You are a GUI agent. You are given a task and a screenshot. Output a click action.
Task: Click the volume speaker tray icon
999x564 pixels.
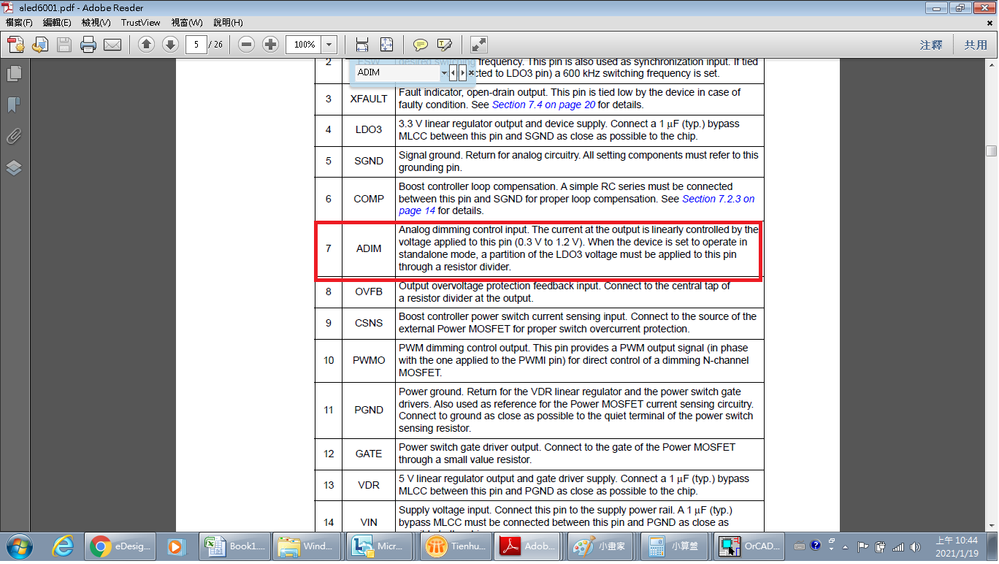point(916,547)
